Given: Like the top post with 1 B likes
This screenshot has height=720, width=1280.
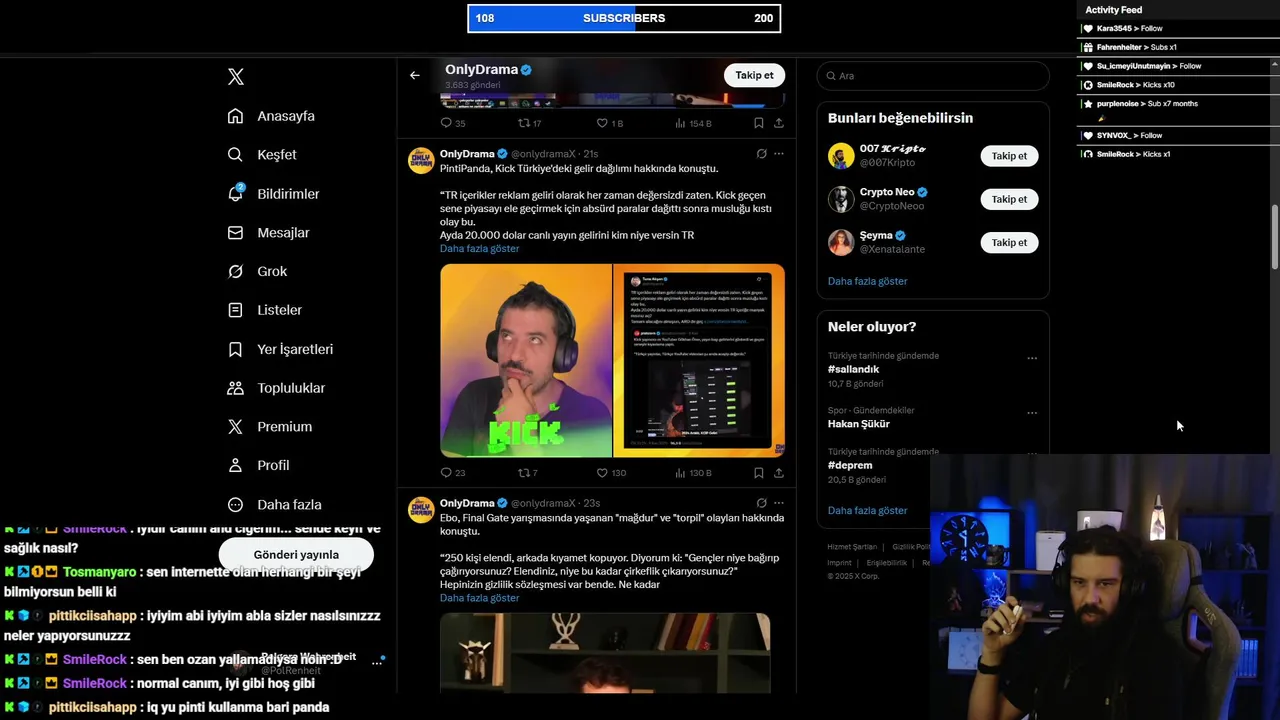Looking at the screenshot, I should click(x=610, y=123).
